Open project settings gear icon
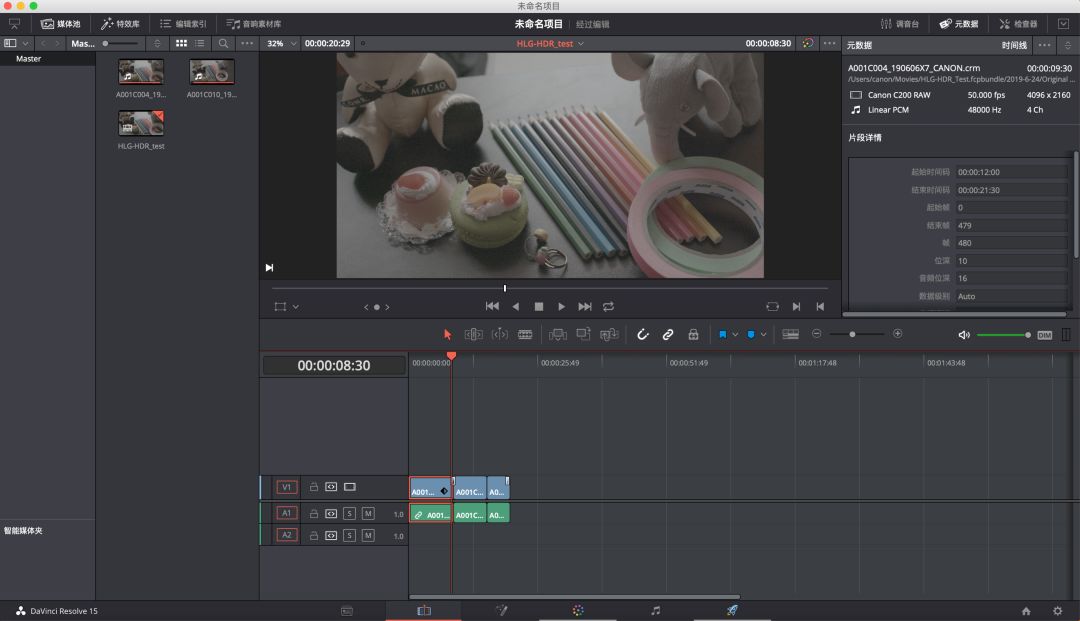 (1057, 610)
